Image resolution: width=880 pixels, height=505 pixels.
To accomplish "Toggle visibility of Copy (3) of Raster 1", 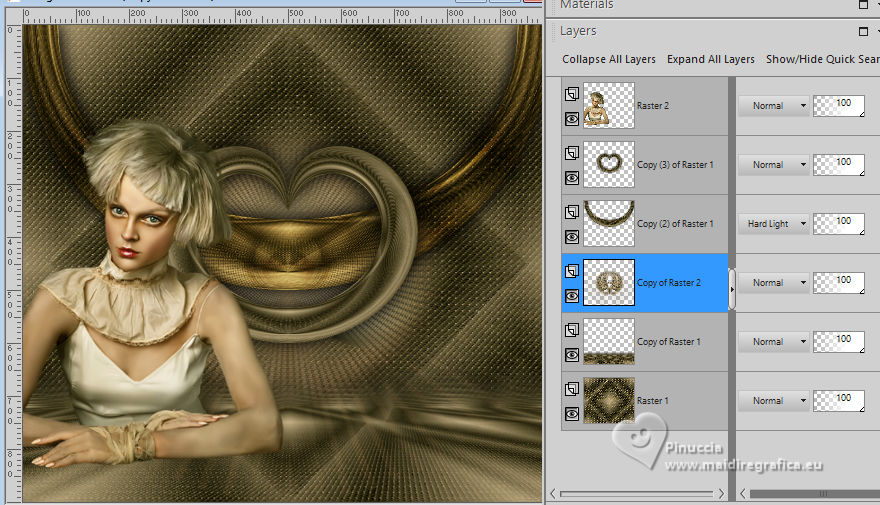I will click(572, 178).
